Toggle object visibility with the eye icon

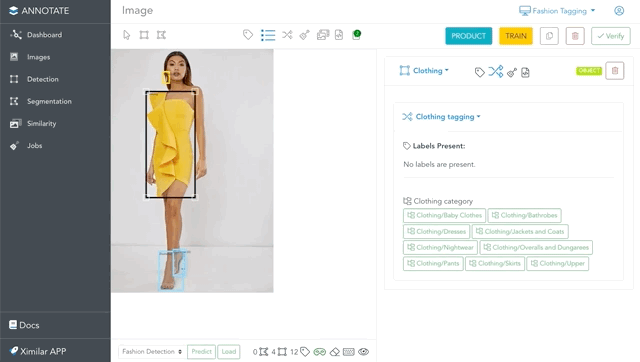pos(363,352)
